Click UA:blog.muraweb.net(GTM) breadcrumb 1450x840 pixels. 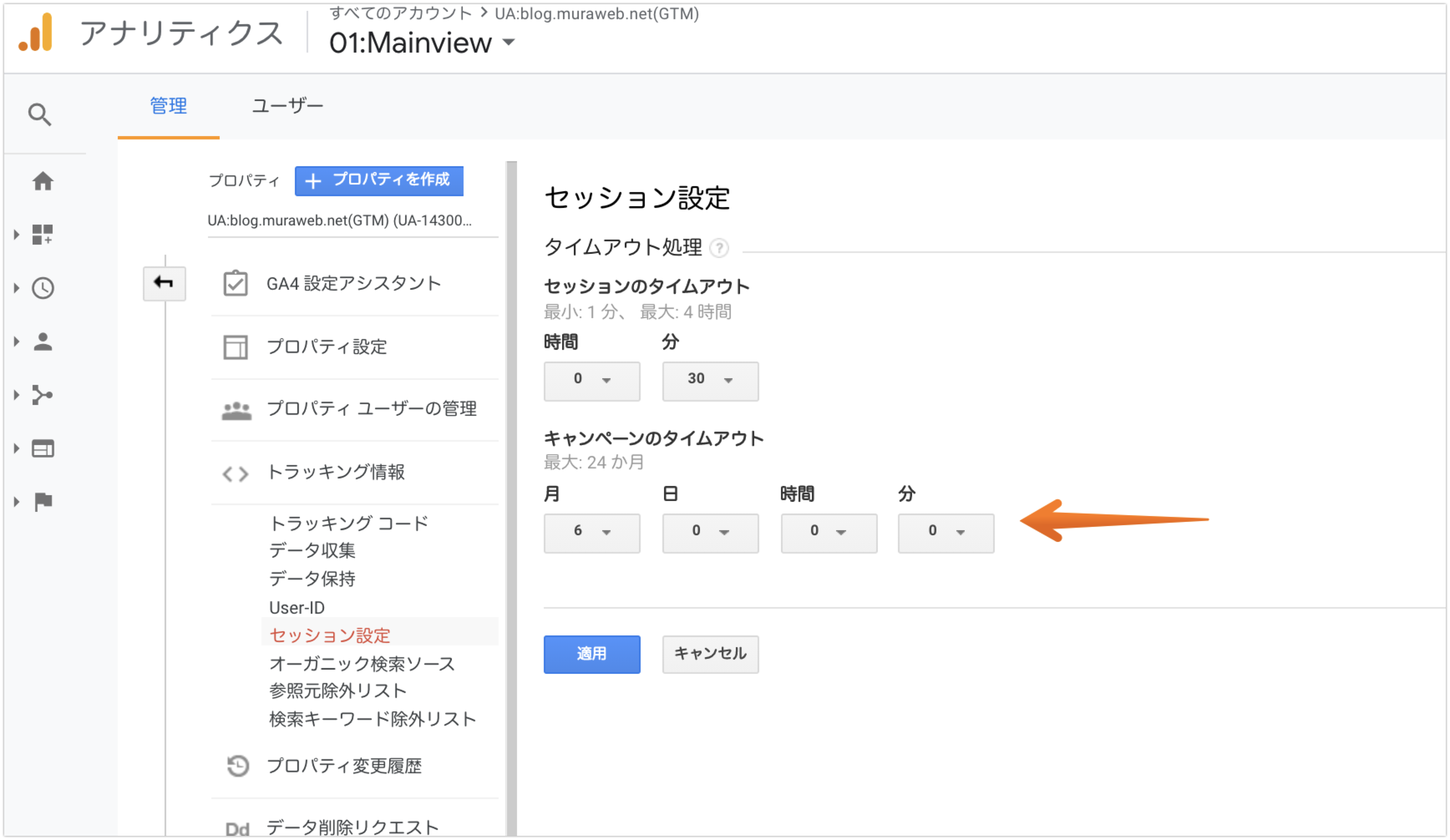pyautogui.click(x=597, y=13)
